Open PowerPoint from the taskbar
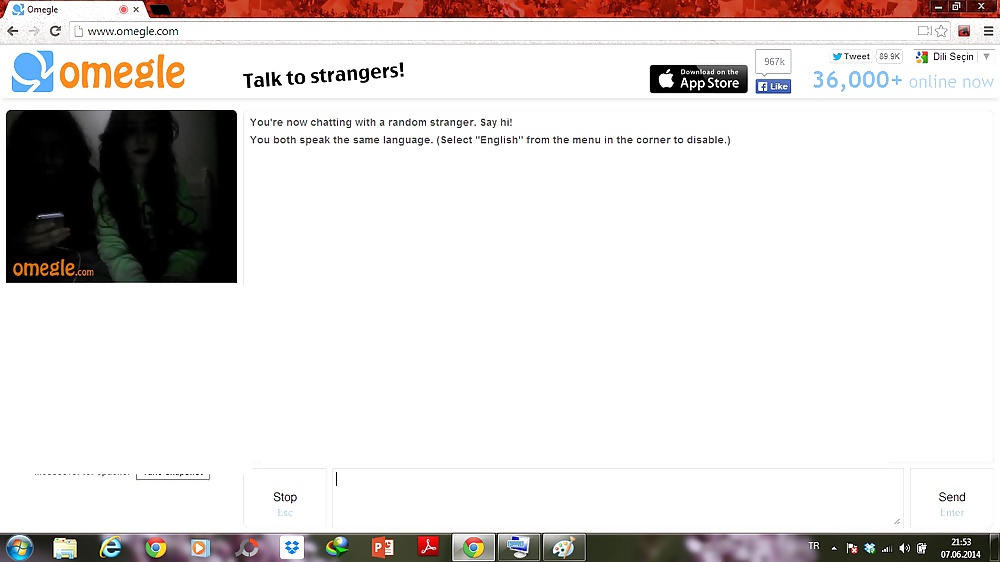This screenshot has width=1000, height=562. point(383,547)
